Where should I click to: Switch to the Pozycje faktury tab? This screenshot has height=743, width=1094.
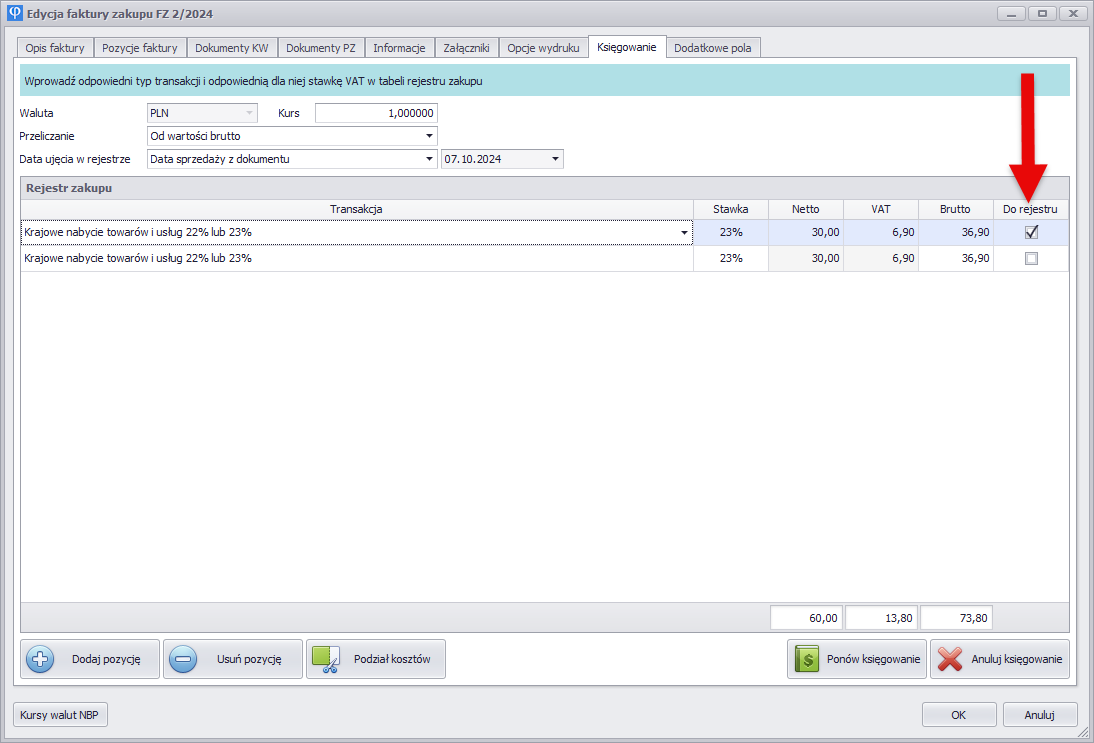tap(140, 48)
